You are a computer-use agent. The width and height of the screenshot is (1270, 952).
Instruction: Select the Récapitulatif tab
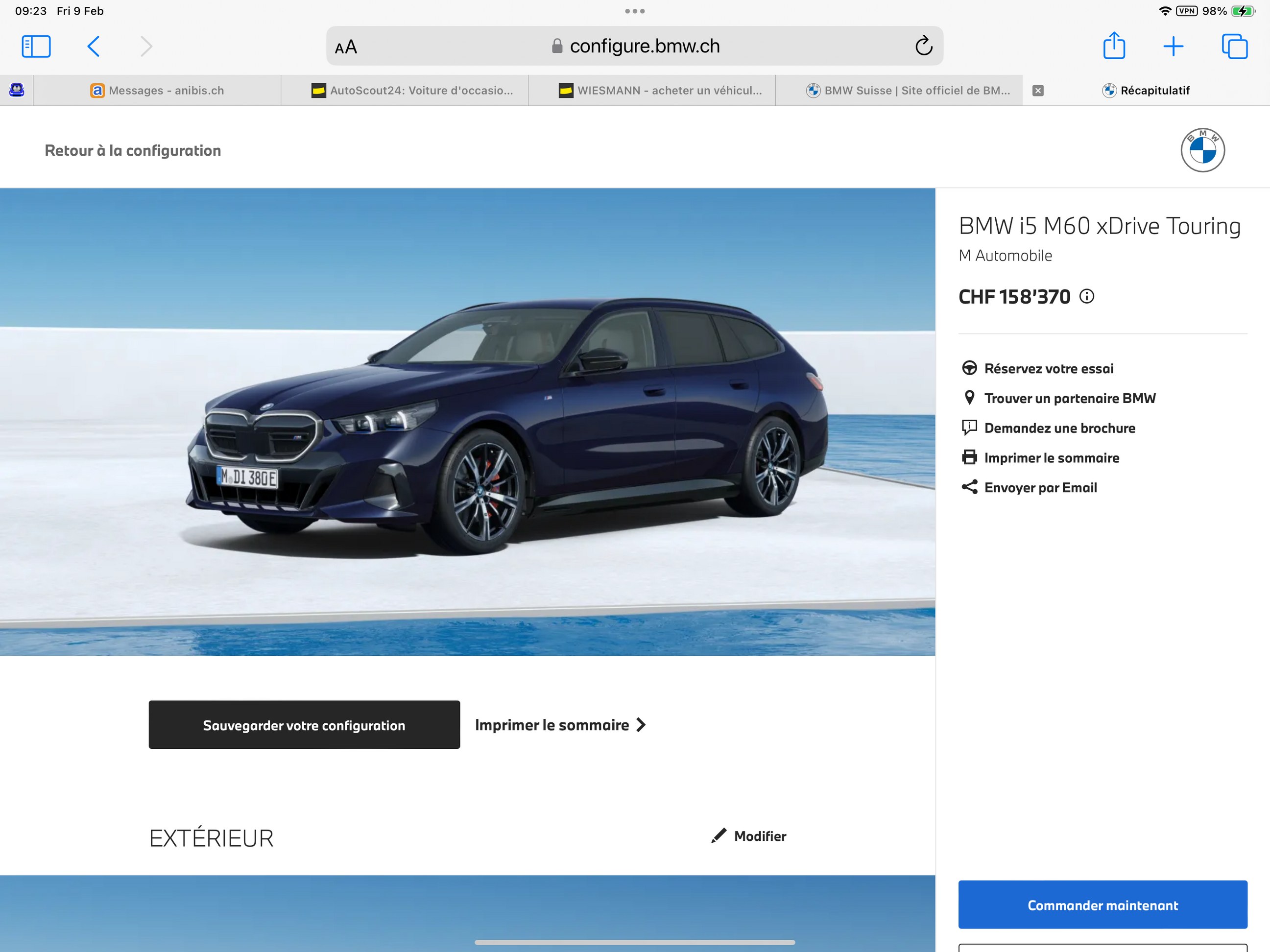coord(1146,90)
